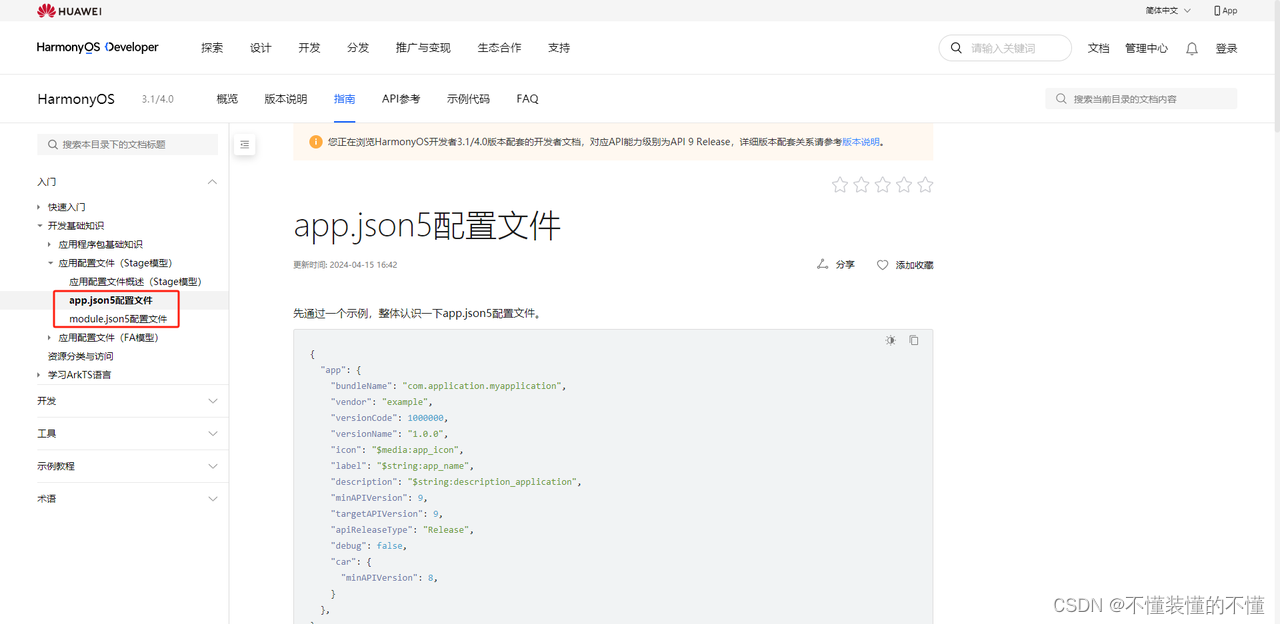The width and height of the screenshot is (1280, 624).
Task: Select the 指南 tab
Action: 344,99
